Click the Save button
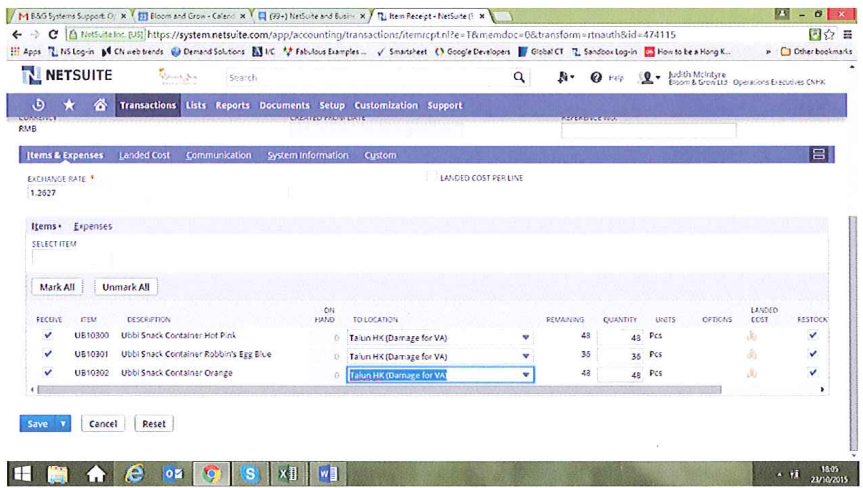Image resolution: width=863 pixels, height=488 pixels. pyautogui.click(x=37, y=424)
